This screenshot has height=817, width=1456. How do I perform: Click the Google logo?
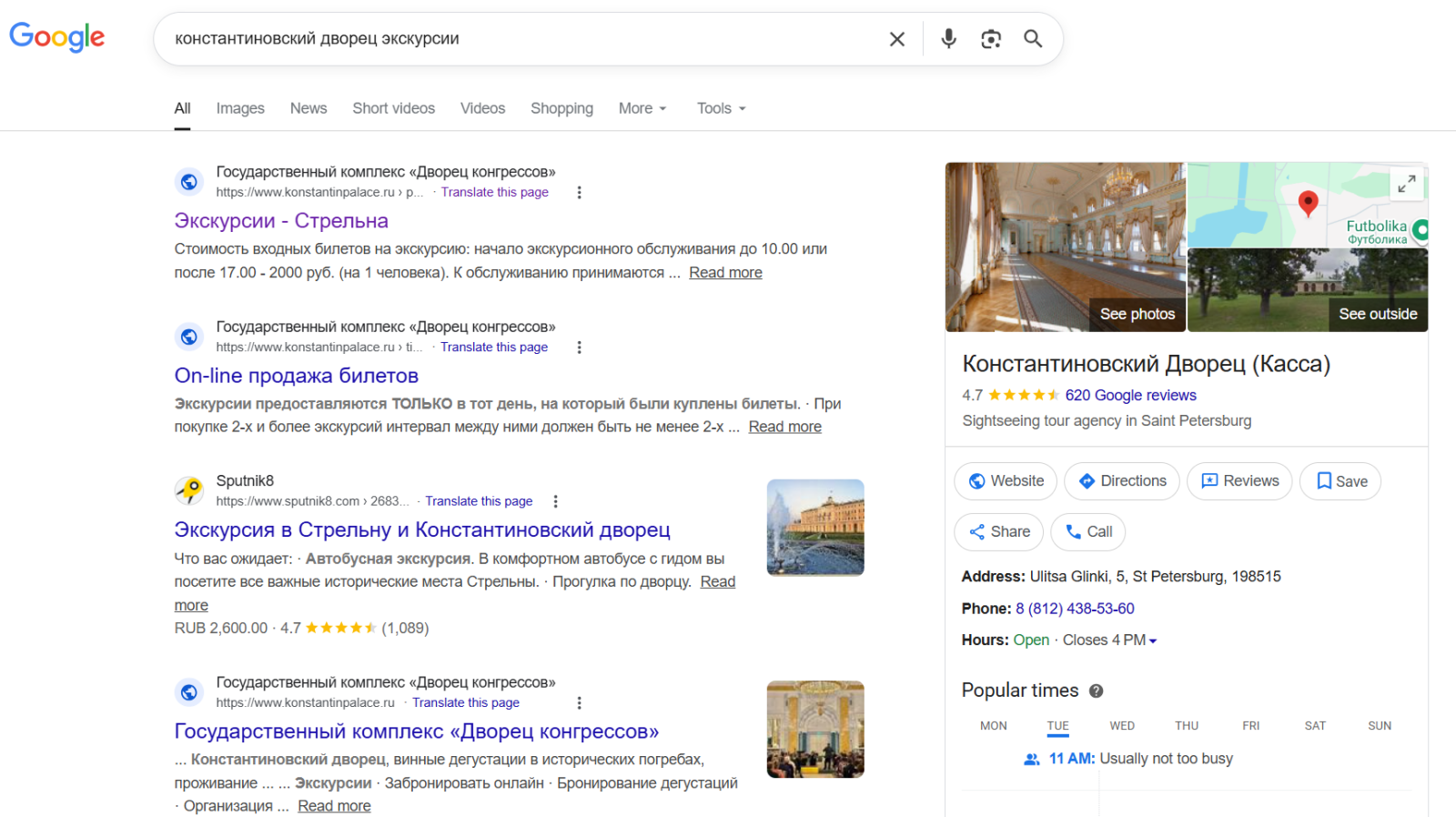pos(57,37)
